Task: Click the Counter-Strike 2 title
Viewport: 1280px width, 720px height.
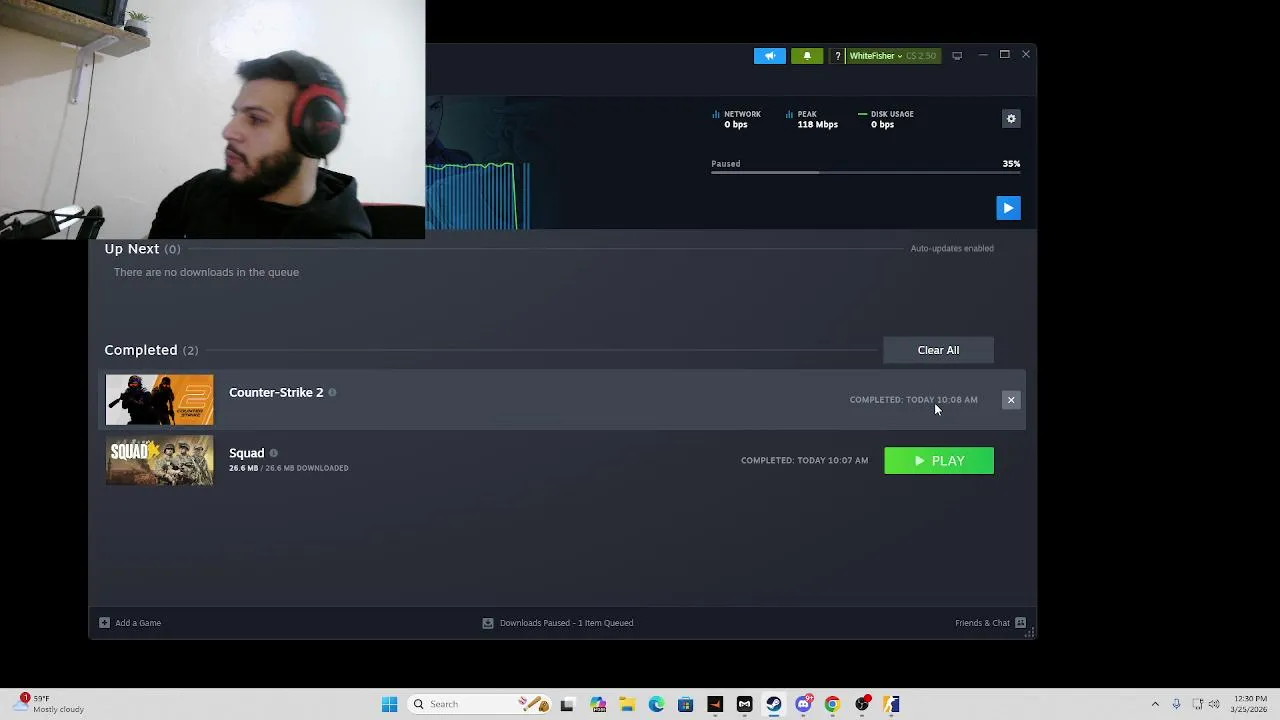Action: coord(276,392)
